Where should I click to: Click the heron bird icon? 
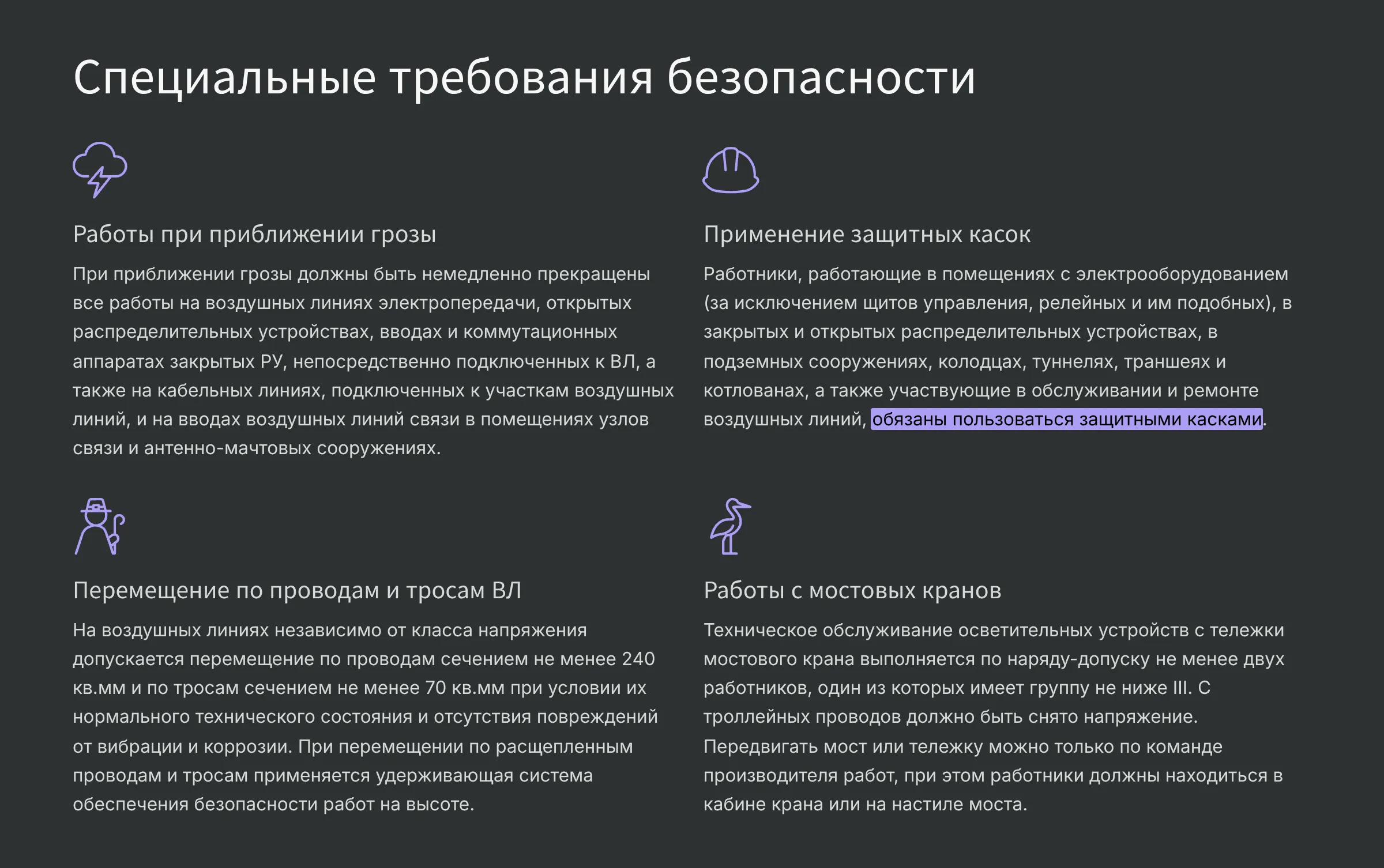tap(729, 526)
